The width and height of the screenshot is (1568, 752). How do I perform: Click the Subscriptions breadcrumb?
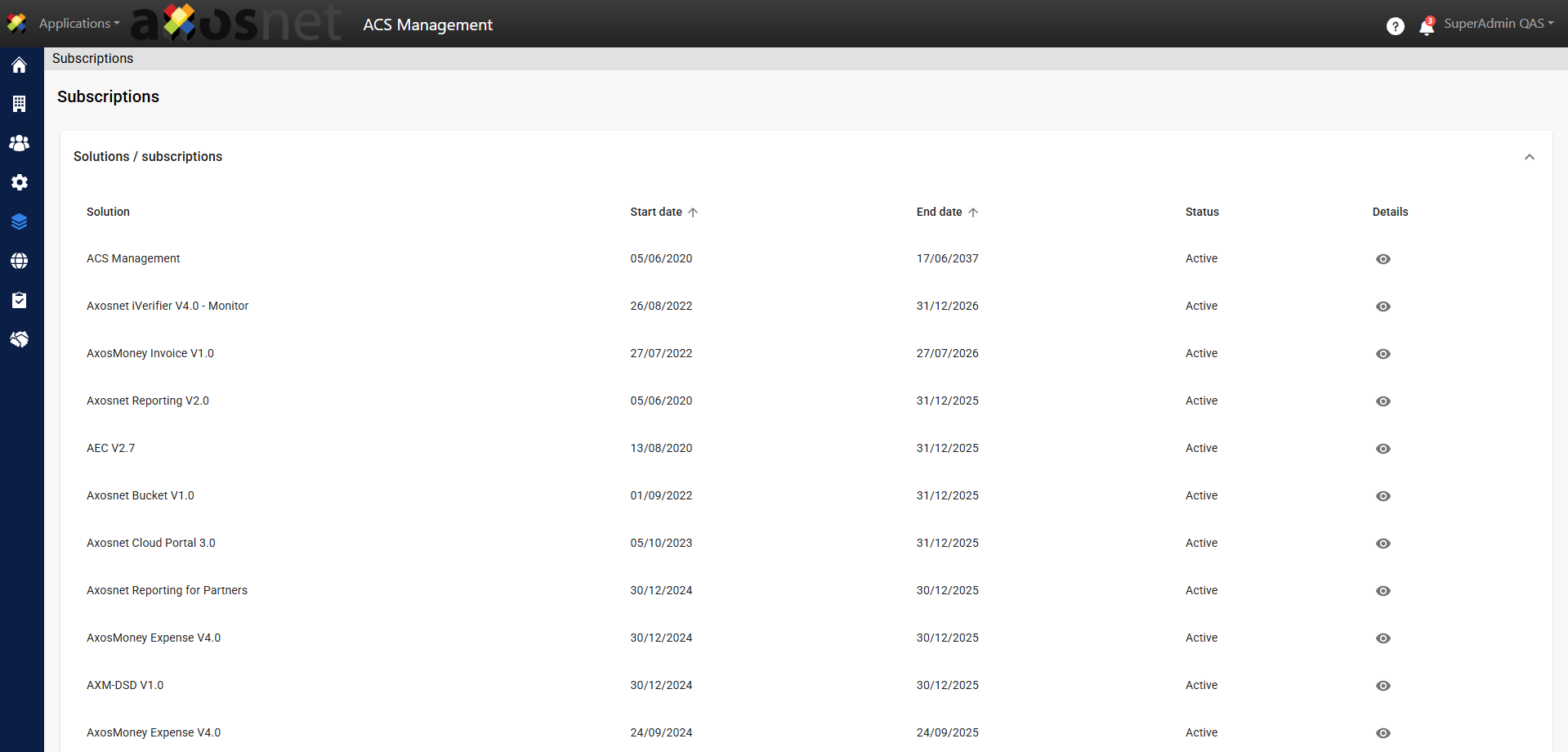(92, 59)
